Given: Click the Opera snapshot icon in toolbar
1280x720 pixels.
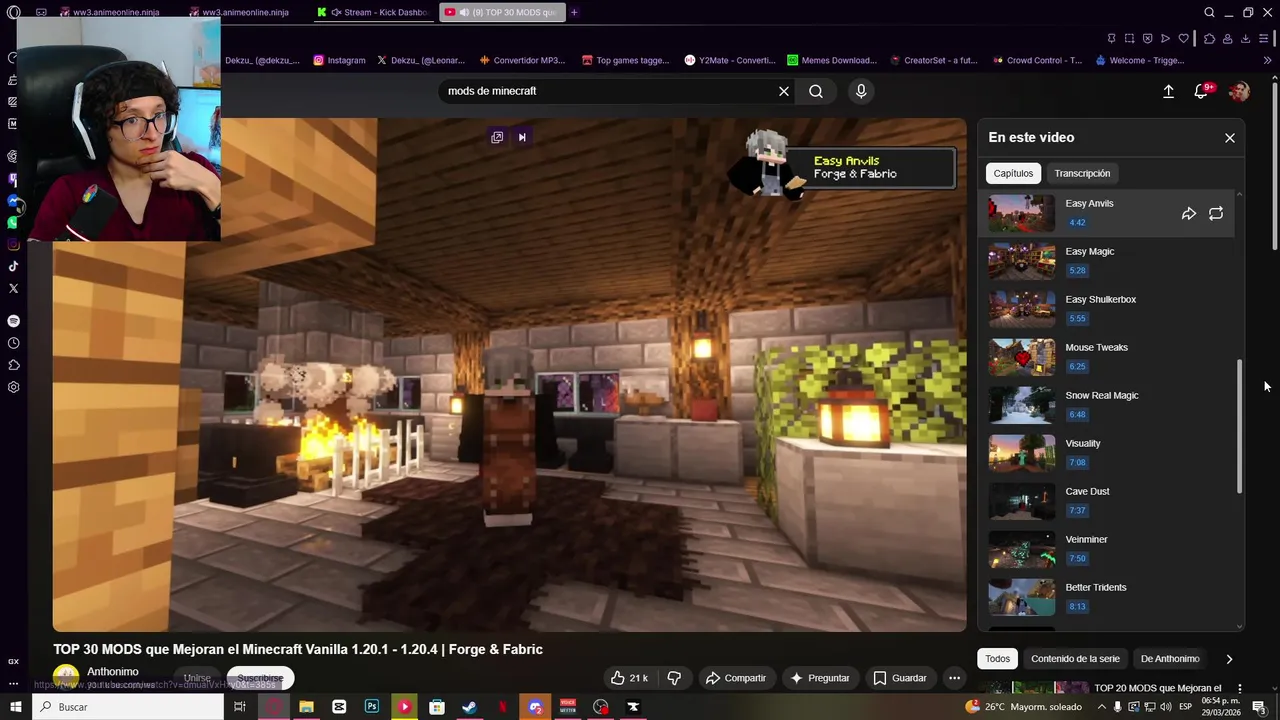Looking at the screenshot, I should 1129,38.
